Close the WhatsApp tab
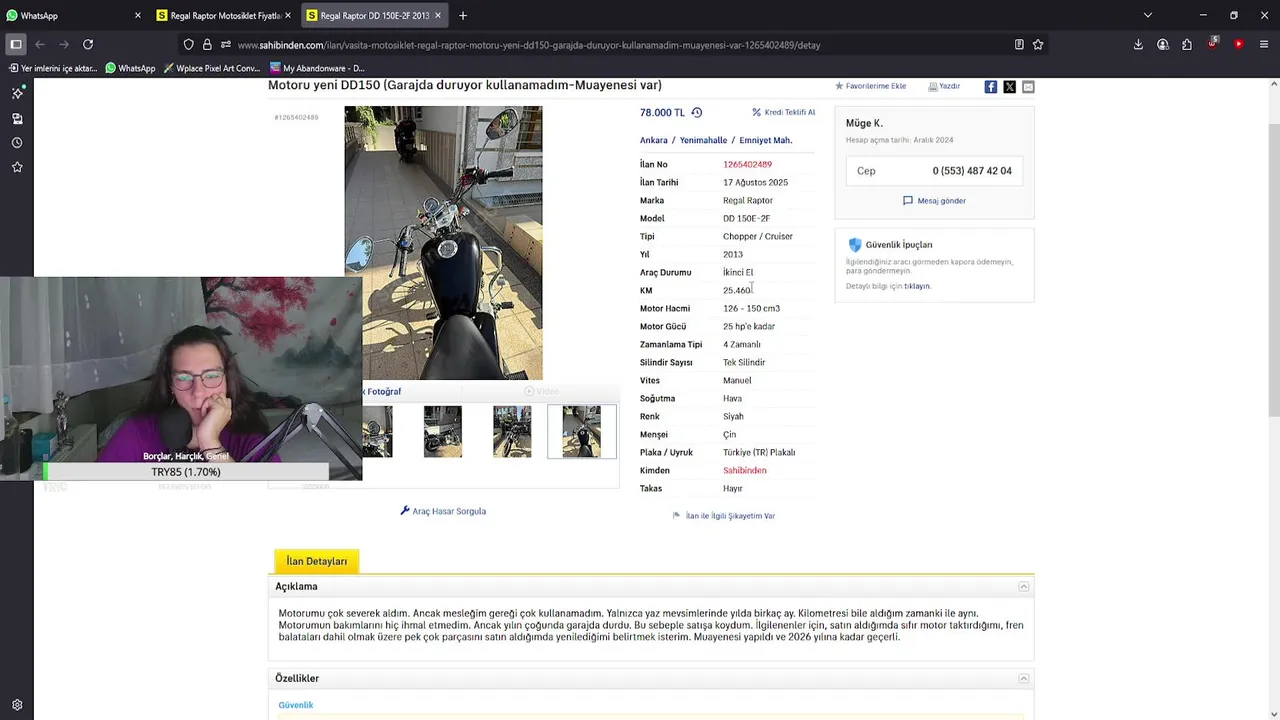The height and width of the screenshot is (720, 1280). point(138,16)
